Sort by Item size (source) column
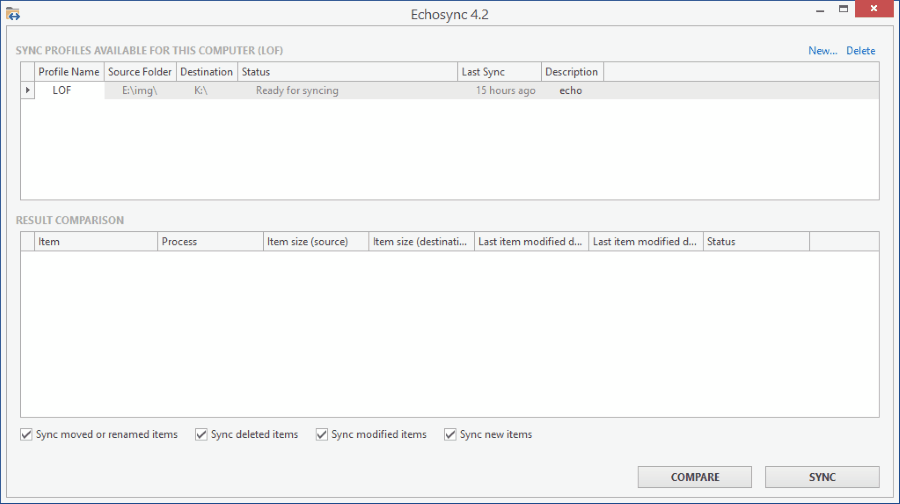Screen dimensions: 900x504 tap(316, 242)
